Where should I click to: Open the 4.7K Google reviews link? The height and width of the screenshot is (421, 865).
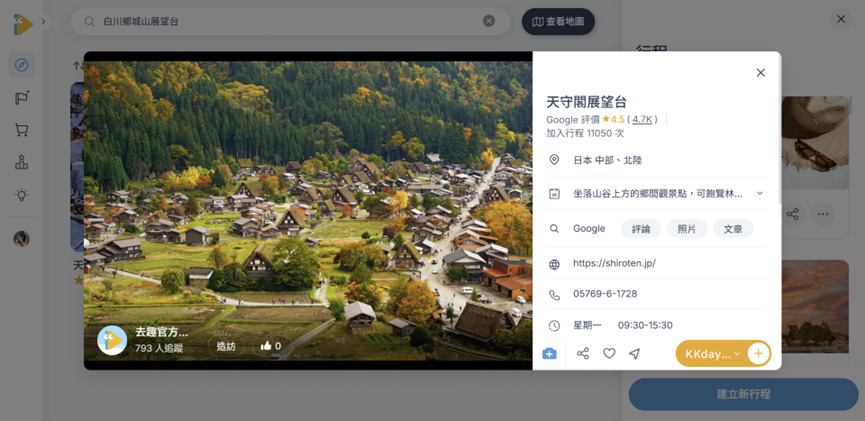pos(642,119)
